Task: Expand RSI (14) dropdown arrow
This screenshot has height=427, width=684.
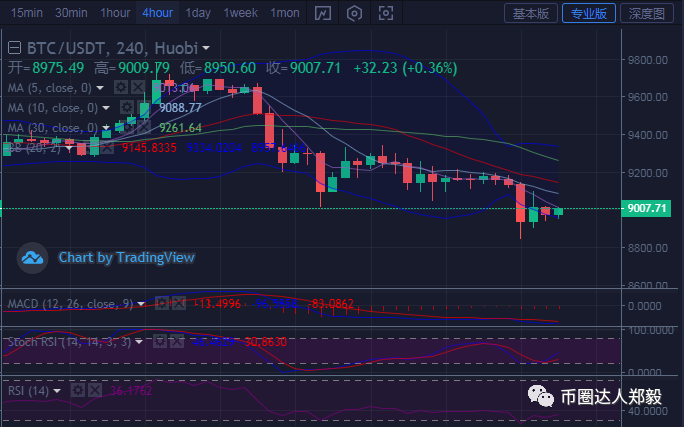Action: (57, 391)
